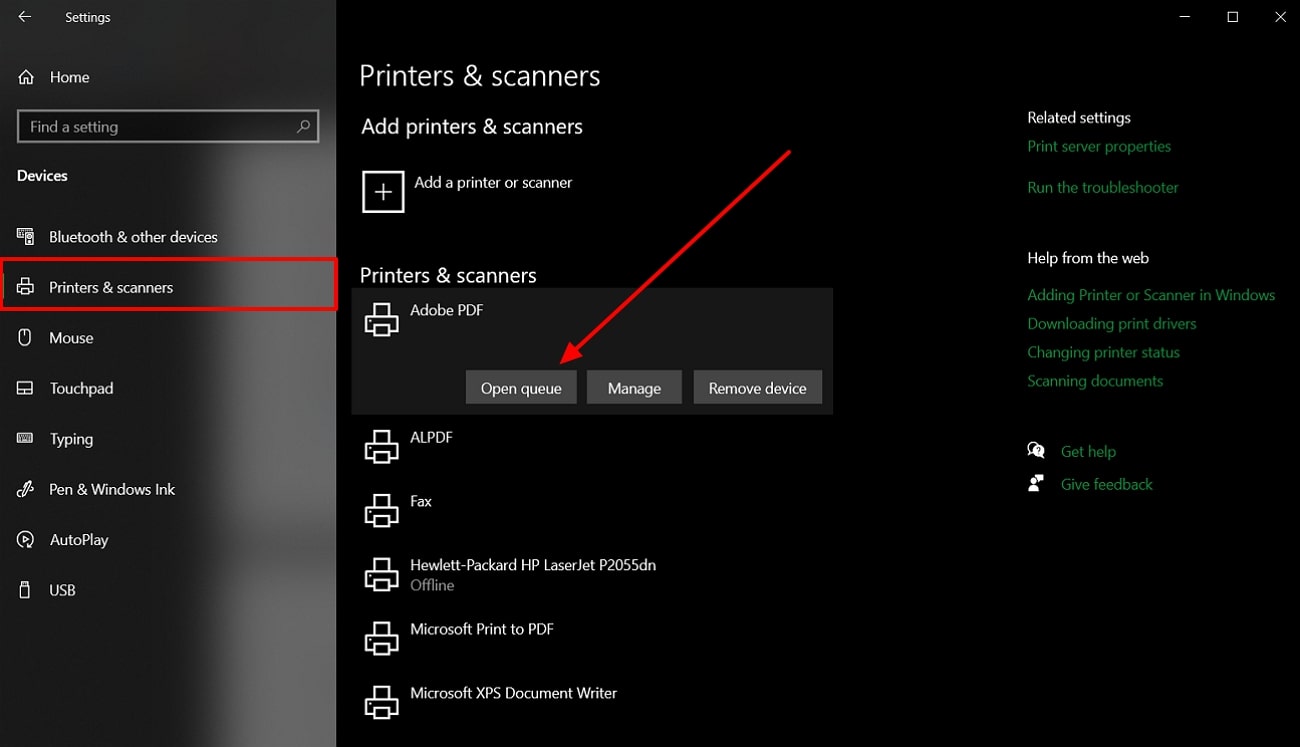The width and height of the screenshot is (1300, 747).
Task: Click the Get help chat icon
Action: [x=1036, y=451]
